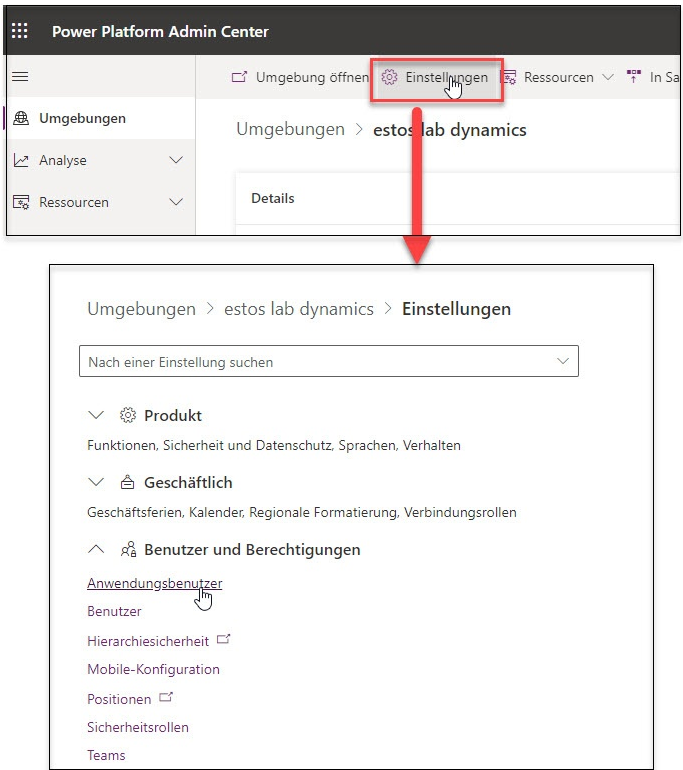The image size is (683, 770).
Task: Collapse Benutzer und Berechtigungen section
Action: (x=96, y=549)
